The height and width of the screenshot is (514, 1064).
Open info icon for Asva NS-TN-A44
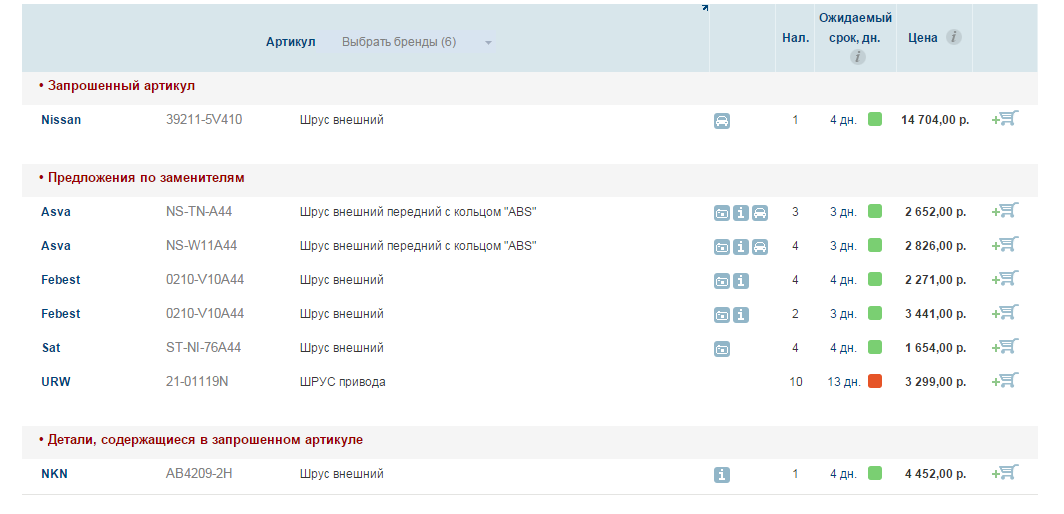741,213
